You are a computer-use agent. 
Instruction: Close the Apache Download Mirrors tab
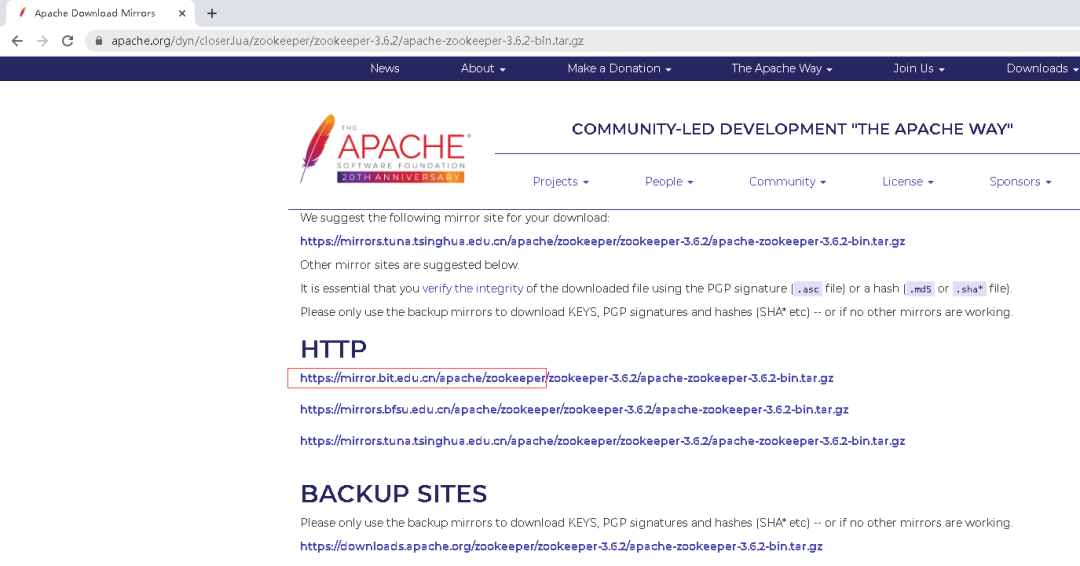[182, 13]
